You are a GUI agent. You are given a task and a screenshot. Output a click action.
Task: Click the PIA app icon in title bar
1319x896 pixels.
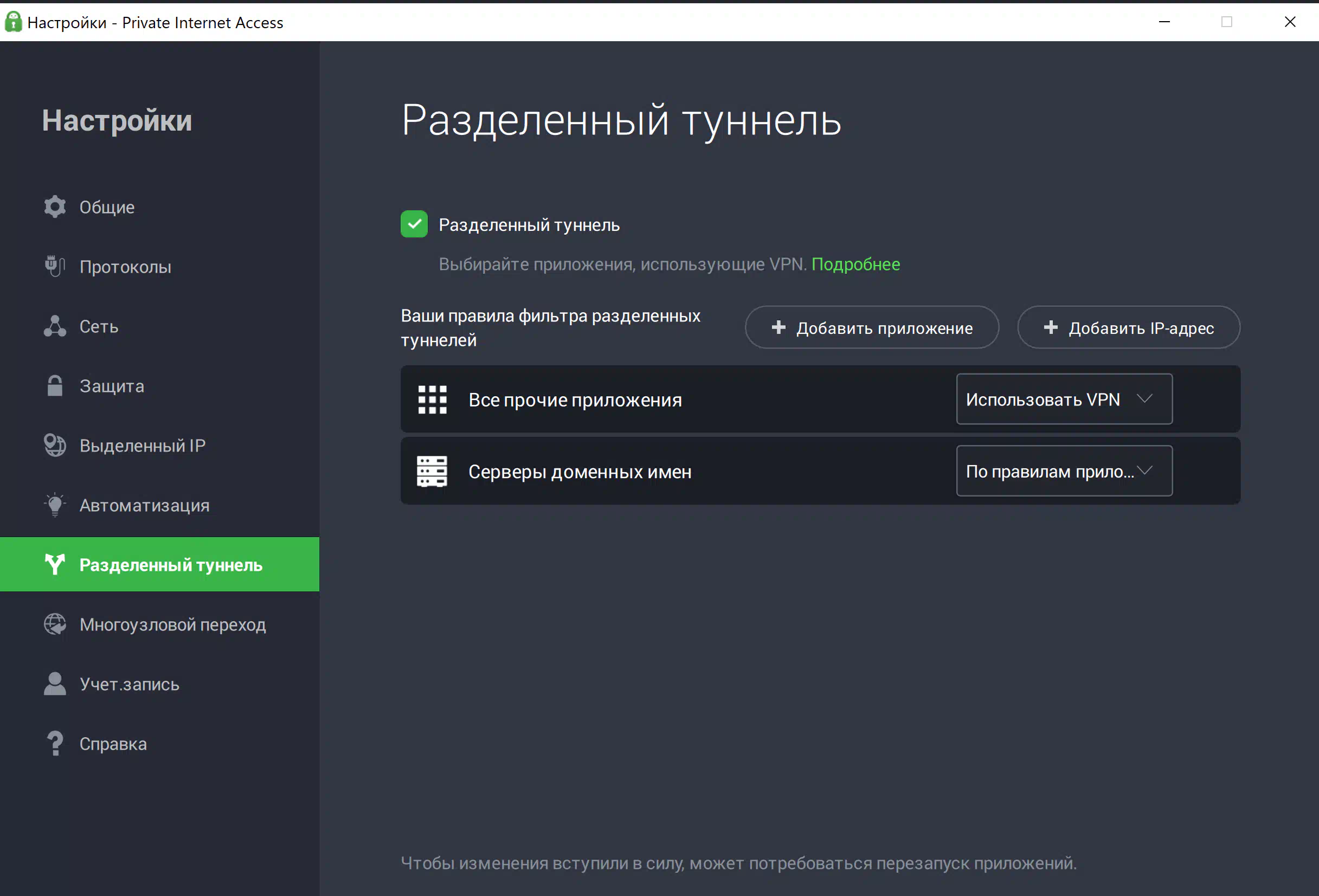coord(13,22)
